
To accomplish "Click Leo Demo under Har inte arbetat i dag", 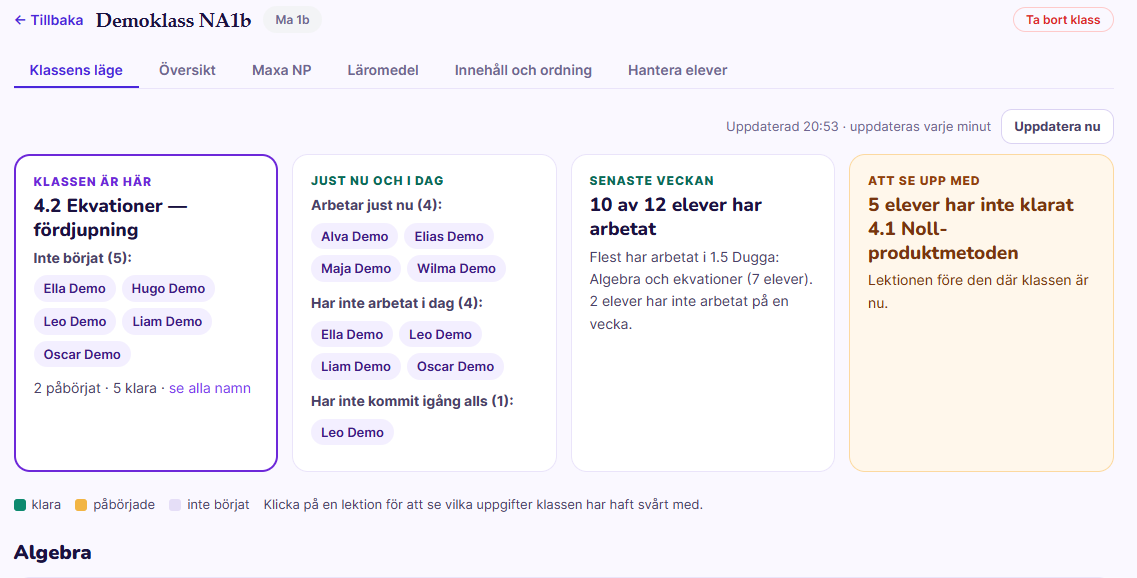I will tap(440, 334).
